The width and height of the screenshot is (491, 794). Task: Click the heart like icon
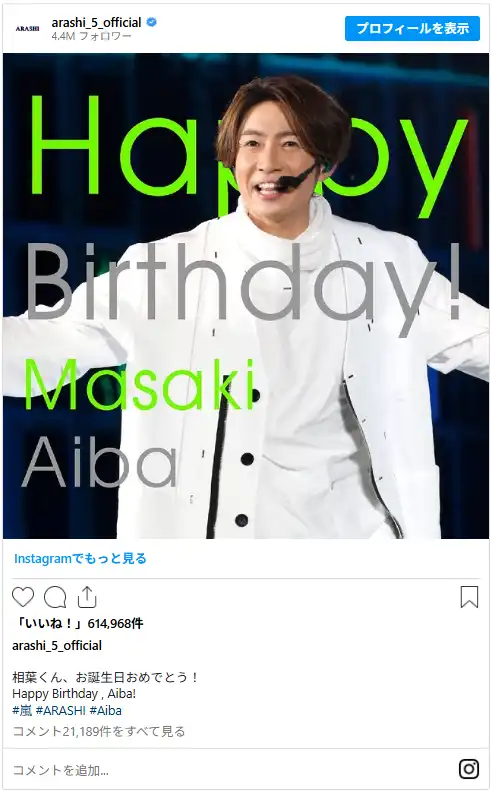coord(23,597)
